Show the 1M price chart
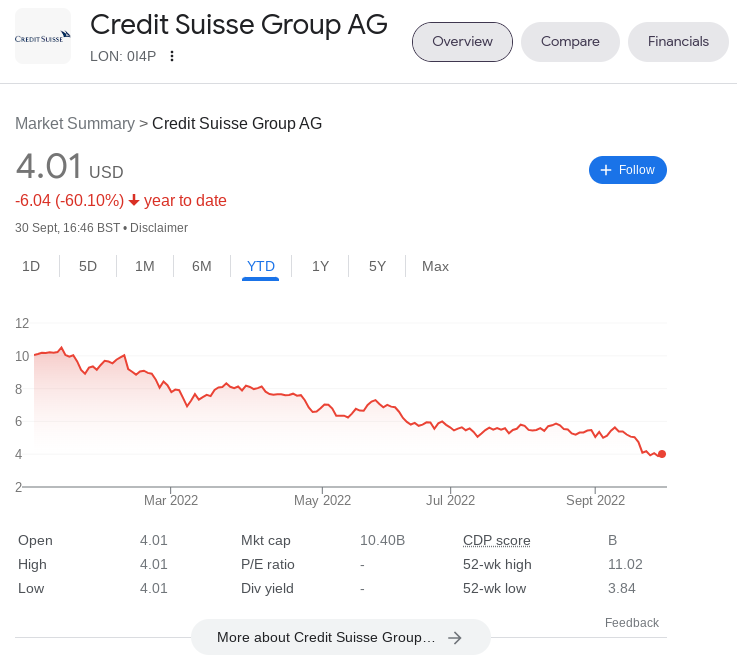Viewport: 737px width, 670px height. coord(145,266)
